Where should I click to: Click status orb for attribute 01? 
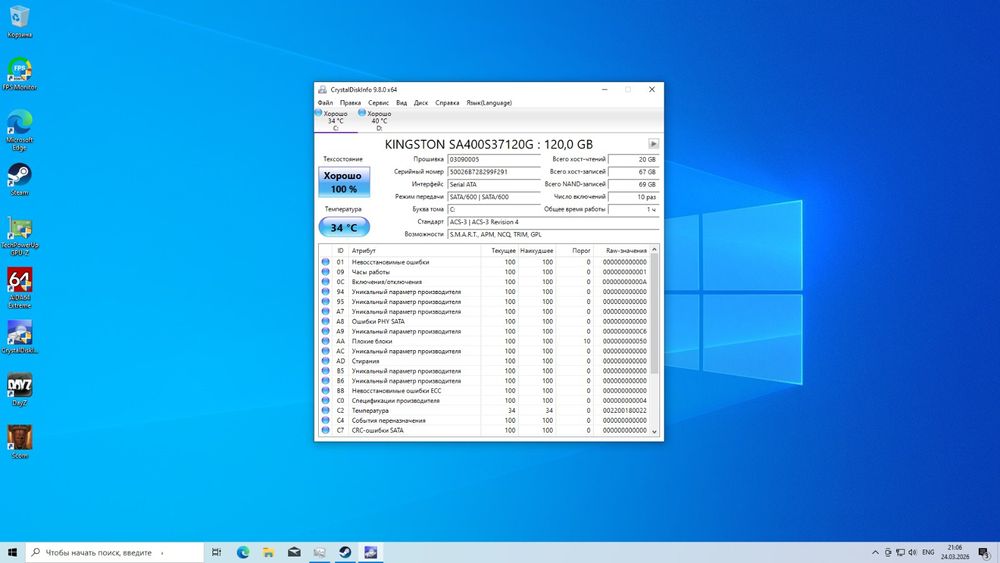325,262
